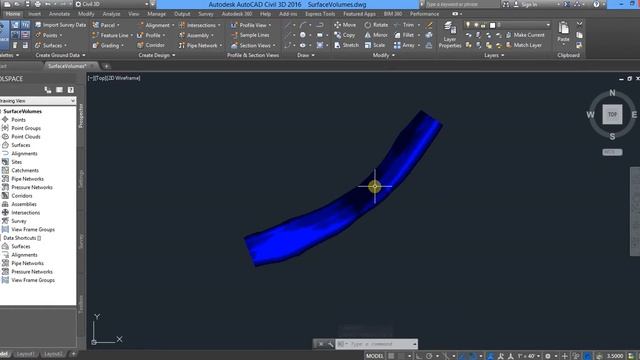Open the Points tool in ribbon
640x360 pixels.
tap(48, 35)
